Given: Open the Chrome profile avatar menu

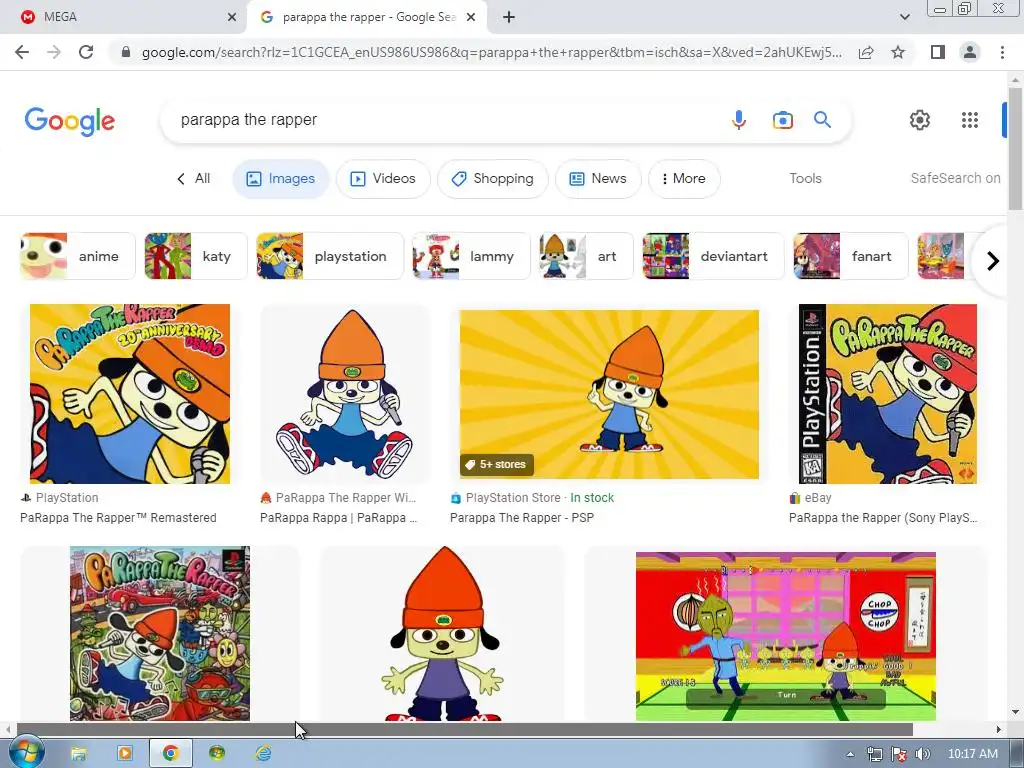Looking at the screenshot, I should click(970, 52).
